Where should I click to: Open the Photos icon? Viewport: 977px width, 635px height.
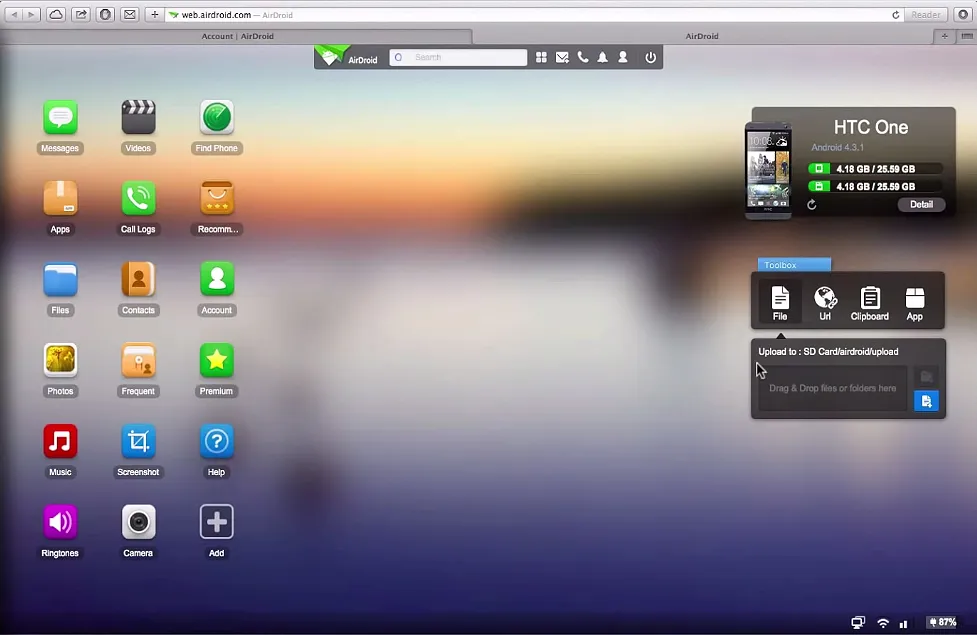pyautogui.click(x=60, y=360)
